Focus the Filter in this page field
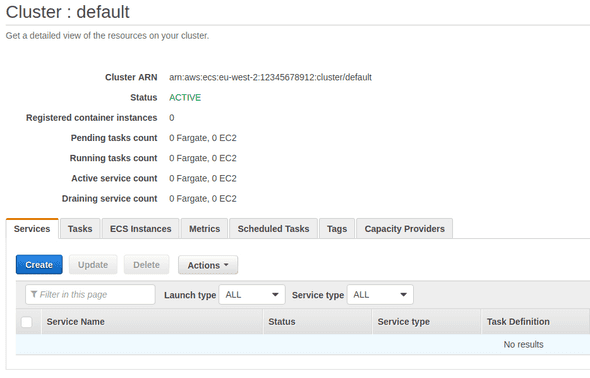Screen dimensions: 590x378 click(90, 295)
